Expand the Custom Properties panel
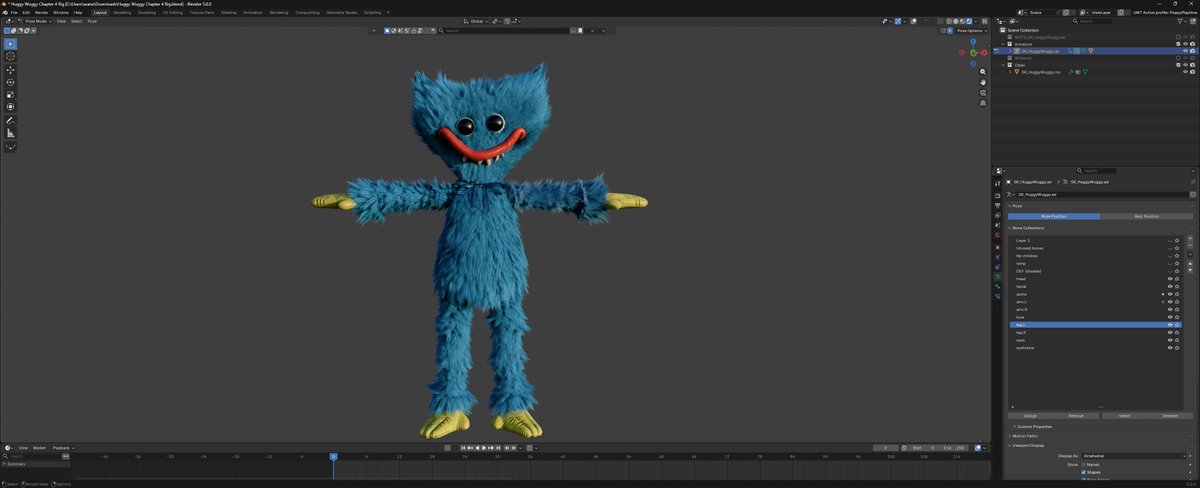The height and width of the screenshot is (488, 1200). pyautogui.click(x=1036, y=427)
